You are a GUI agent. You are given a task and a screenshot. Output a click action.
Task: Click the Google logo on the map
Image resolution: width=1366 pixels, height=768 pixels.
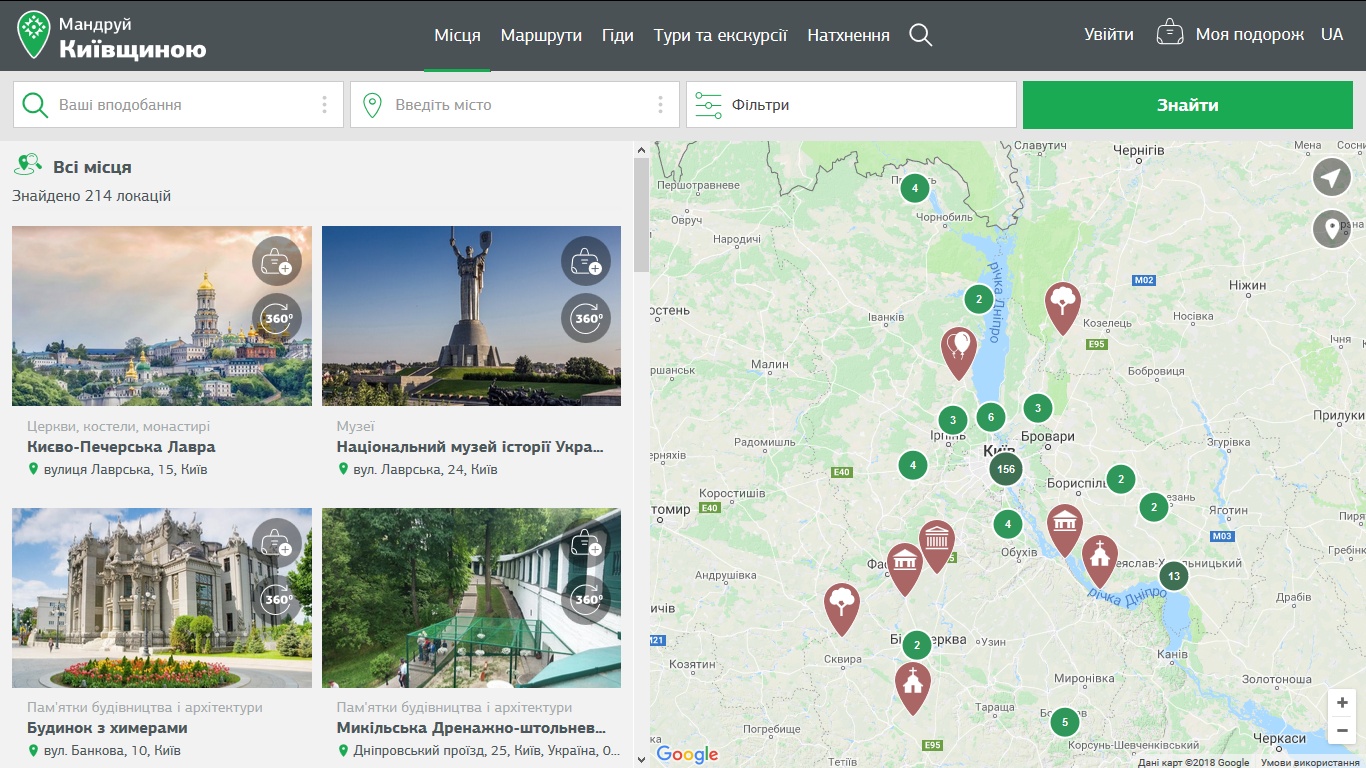click(687, 754)
